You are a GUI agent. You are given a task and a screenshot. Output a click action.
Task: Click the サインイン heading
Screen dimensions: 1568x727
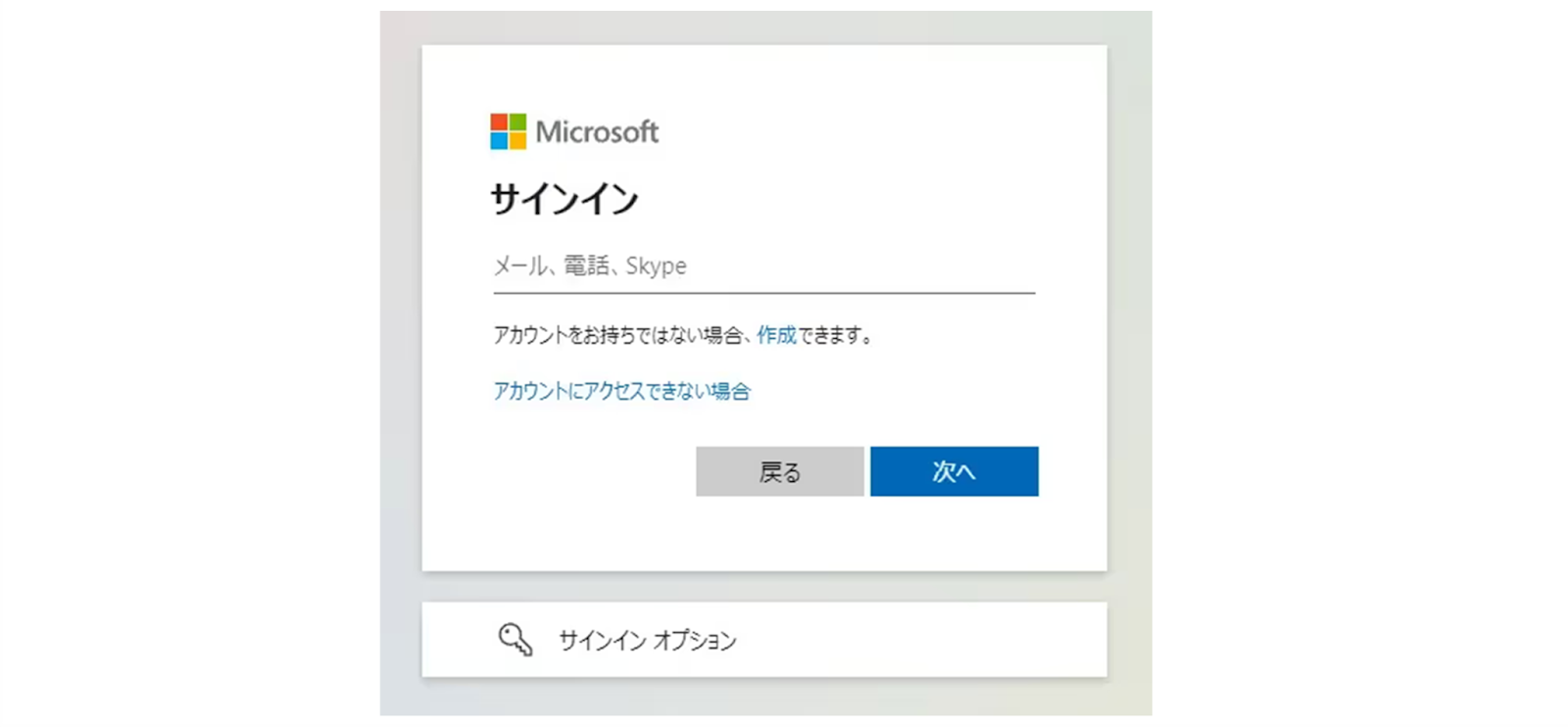[564, 200]
